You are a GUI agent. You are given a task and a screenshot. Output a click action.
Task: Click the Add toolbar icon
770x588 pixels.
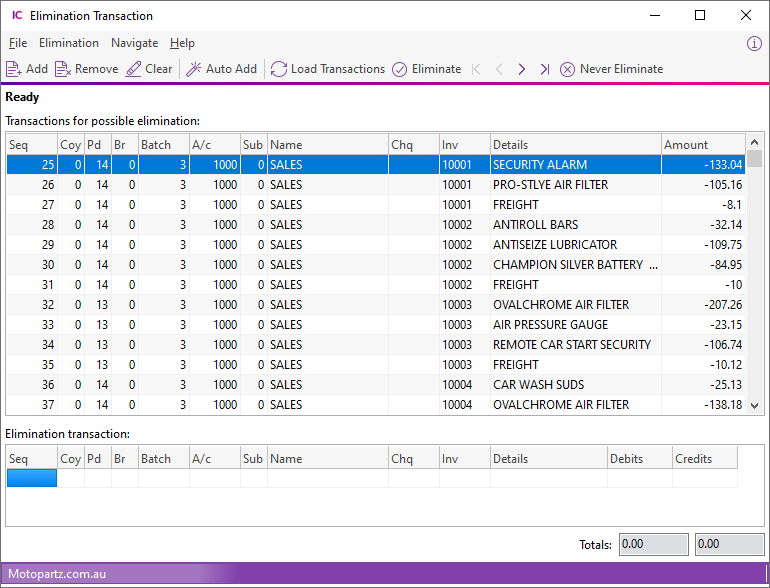[14, 69]
